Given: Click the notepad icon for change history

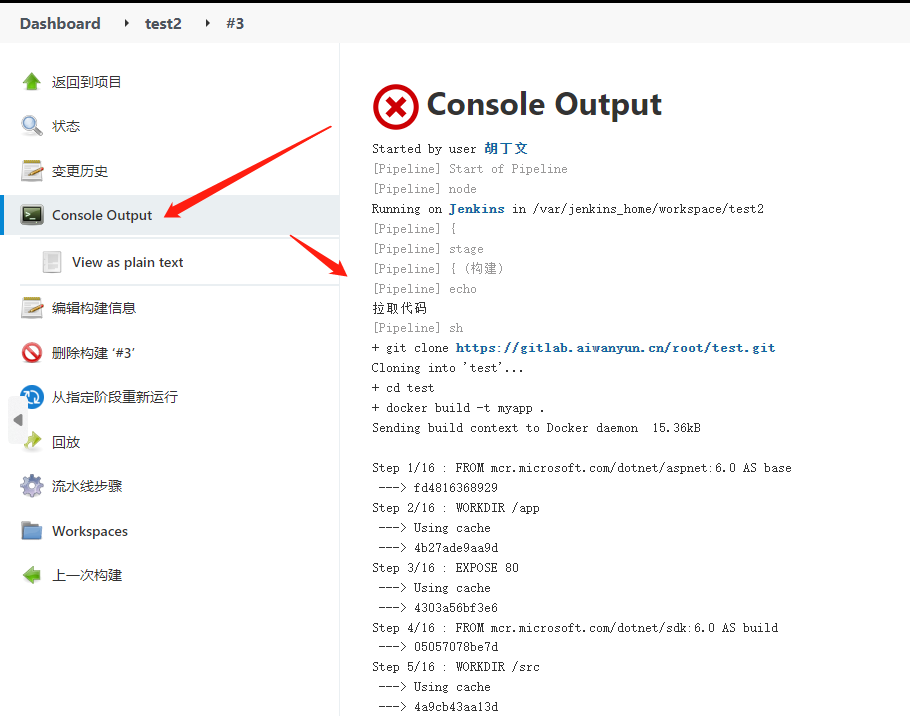Looking at the screenshot, I should 32,171.
